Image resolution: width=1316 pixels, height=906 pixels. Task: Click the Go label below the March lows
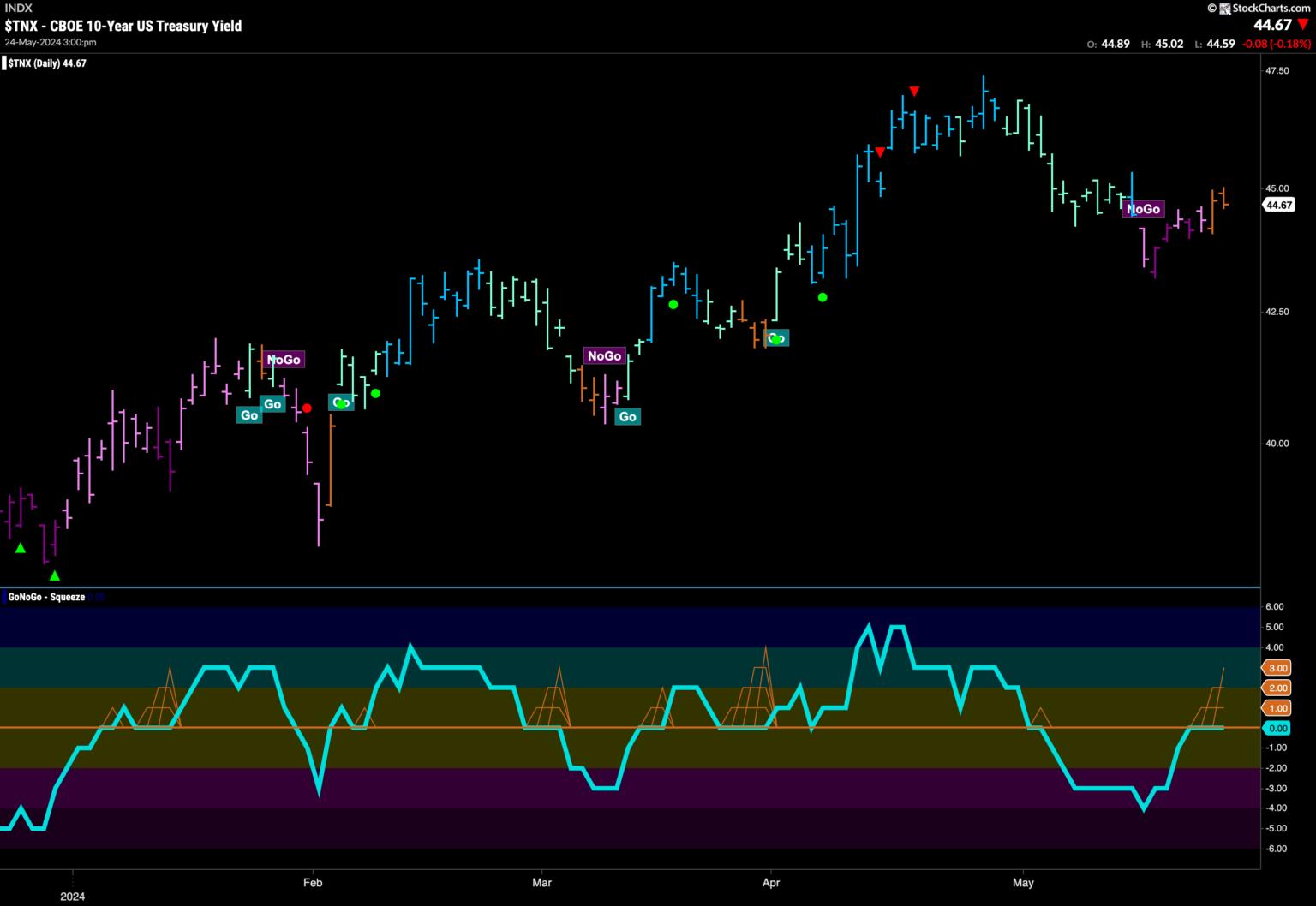click(x=627, y=416)
